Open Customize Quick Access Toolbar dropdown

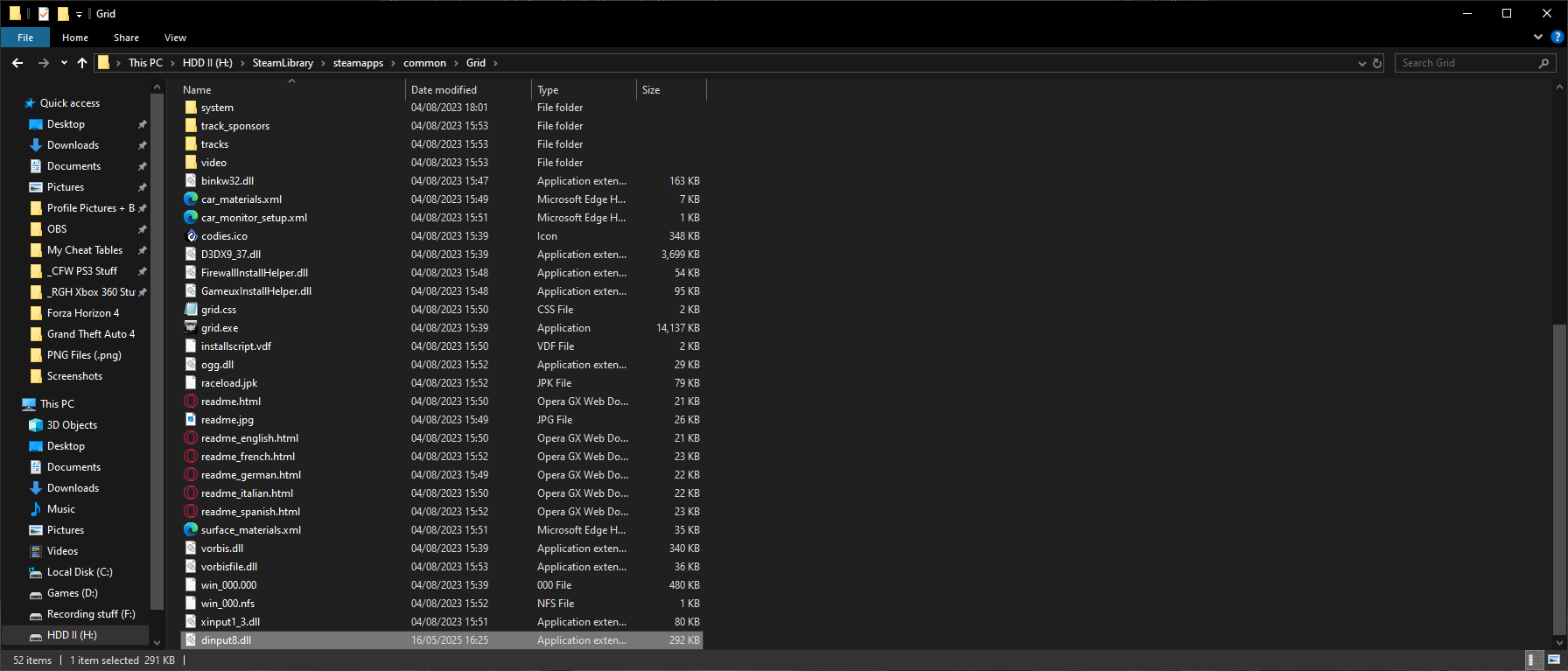[79, 14]
